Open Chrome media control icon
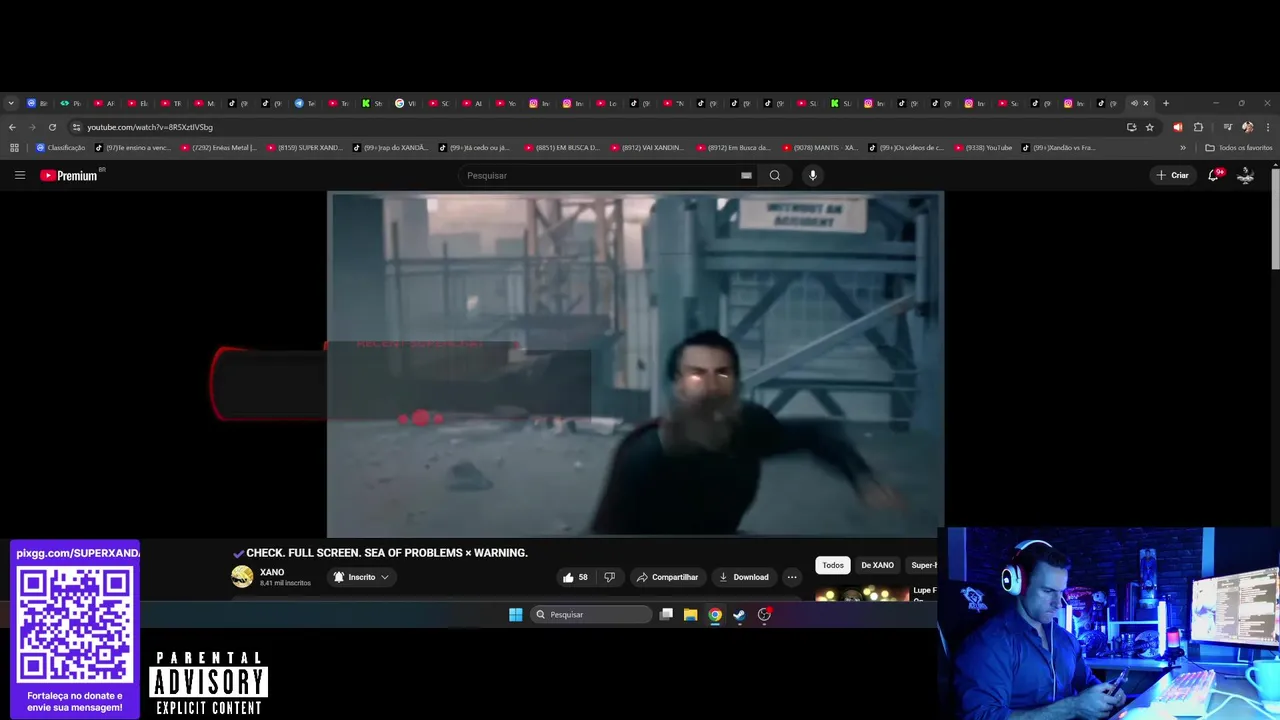Viewport: 1280px width, 720px height. 1227,127
